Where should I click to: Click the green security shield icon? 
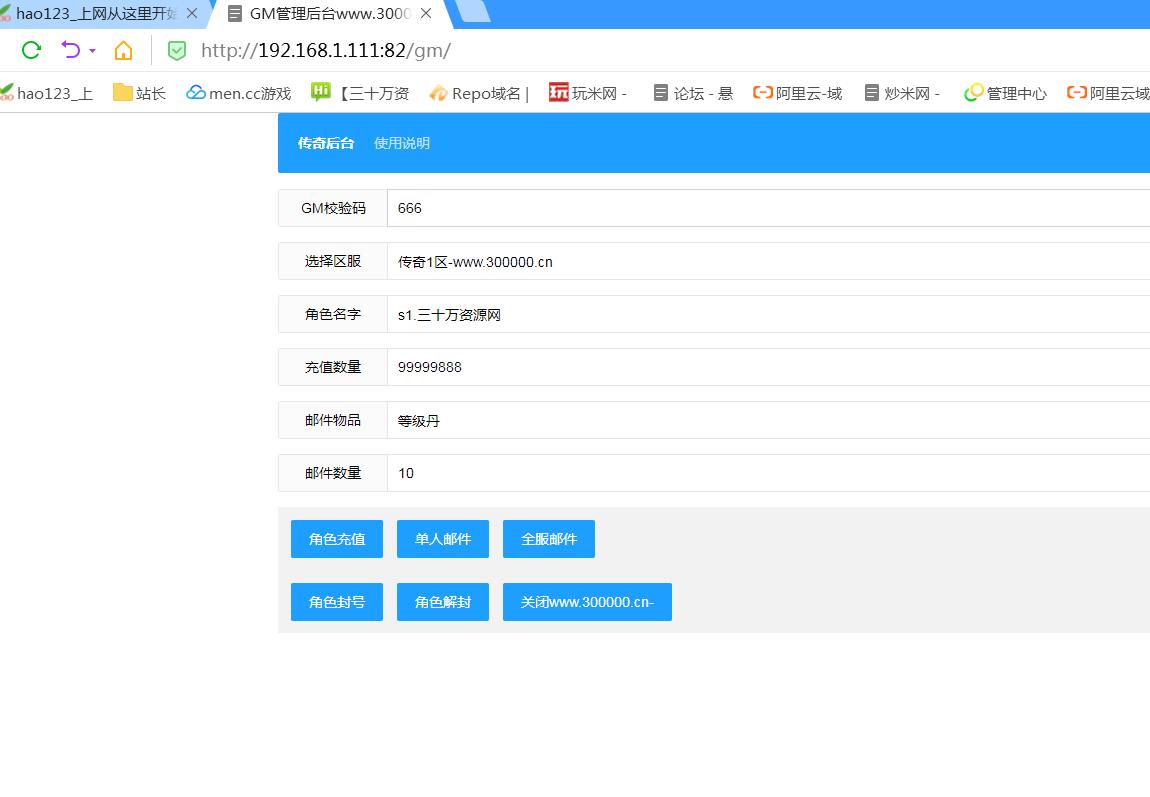[x=177, y=50]
